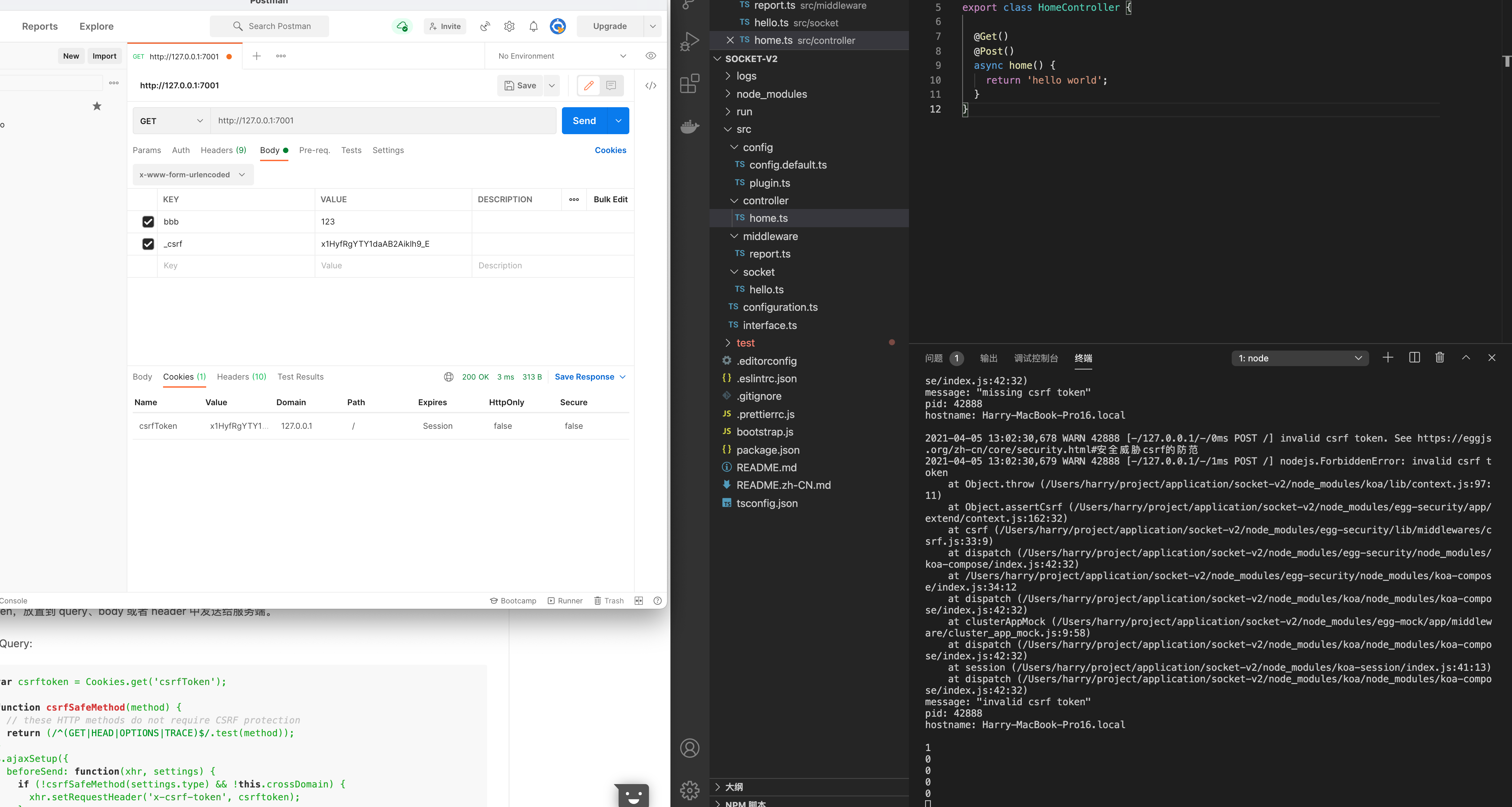Click the request URL input field
The height and width of the screenshot is (807, 1512).
click(381, 120)
